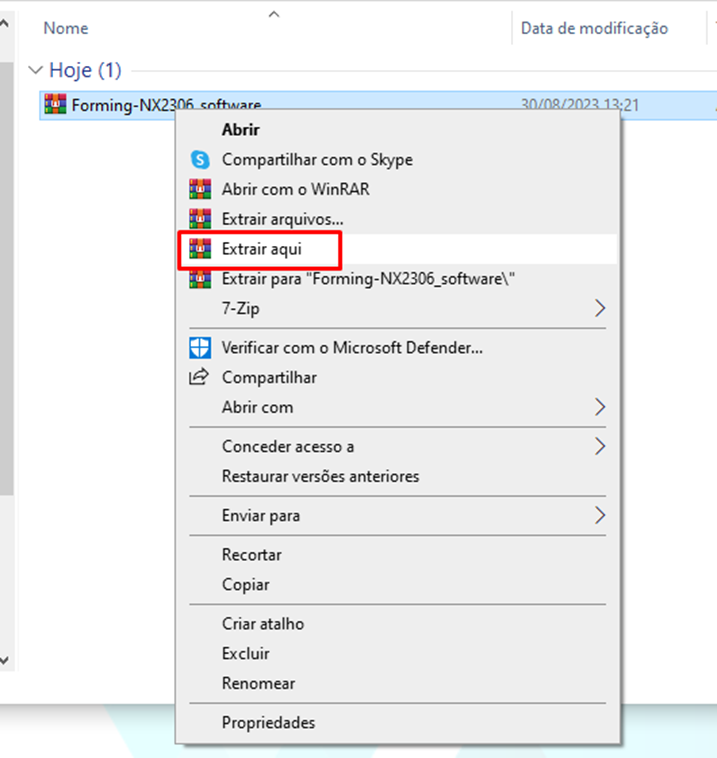Viewport: 717px width, 758px height.
Task: Click WinRAR icon beside Abrir com o WinRAR
Action: (x=200, y=189)
